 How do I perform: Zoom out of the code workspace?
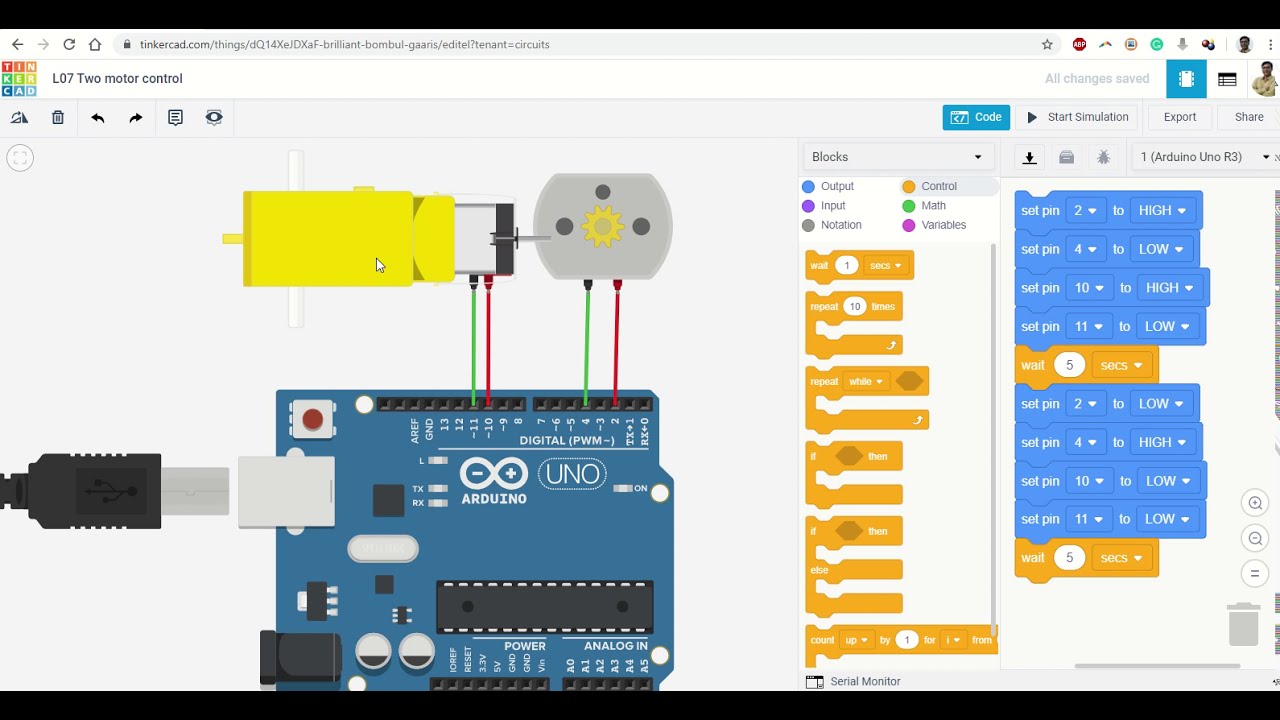point(1255,539)
